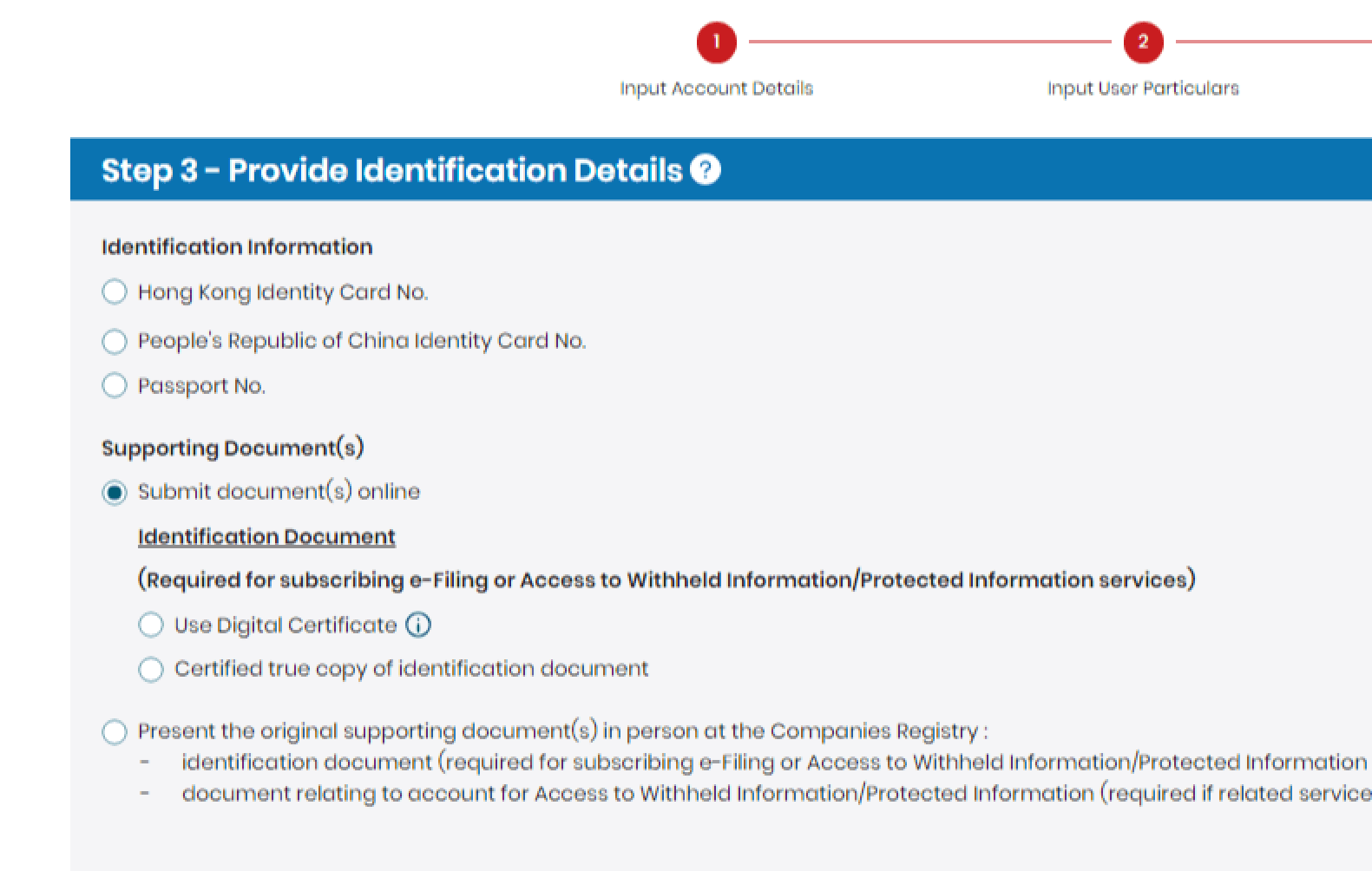1372x871 pixels.
Task: Click the 'Hong Kong Identity Card No.' label text
Action: click(283, 292)
